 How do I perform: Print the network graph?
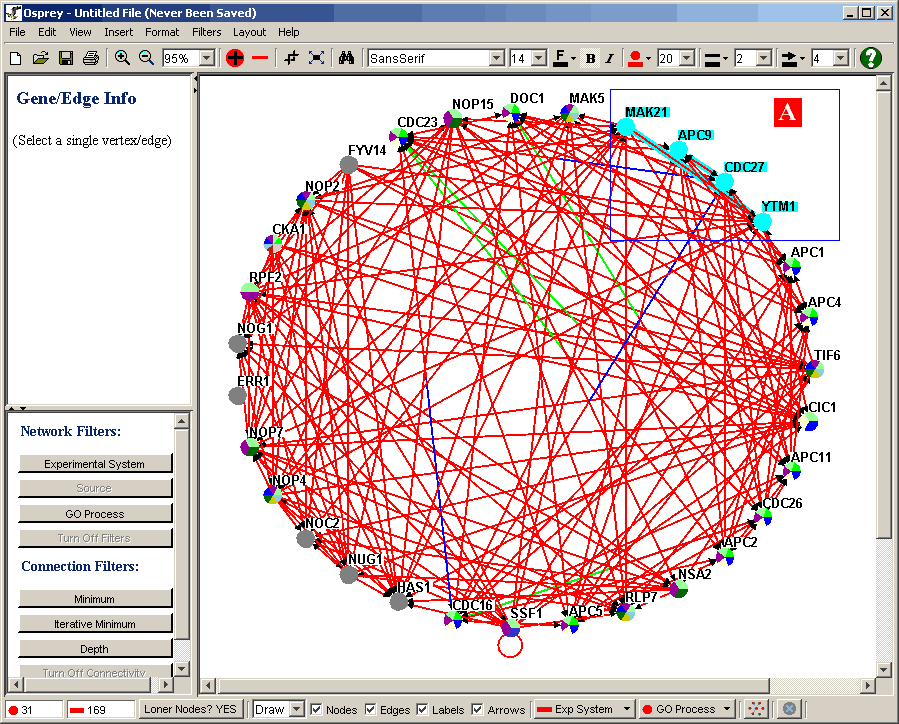91,58
